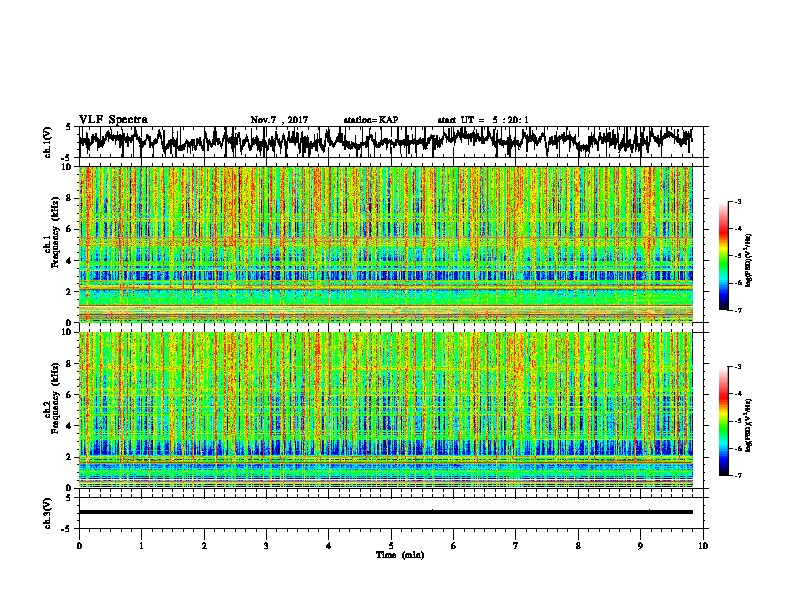Click the ch.2 "Frequency (kHz)" axis label
792x612 pixels.
click(x=55, y=398)
